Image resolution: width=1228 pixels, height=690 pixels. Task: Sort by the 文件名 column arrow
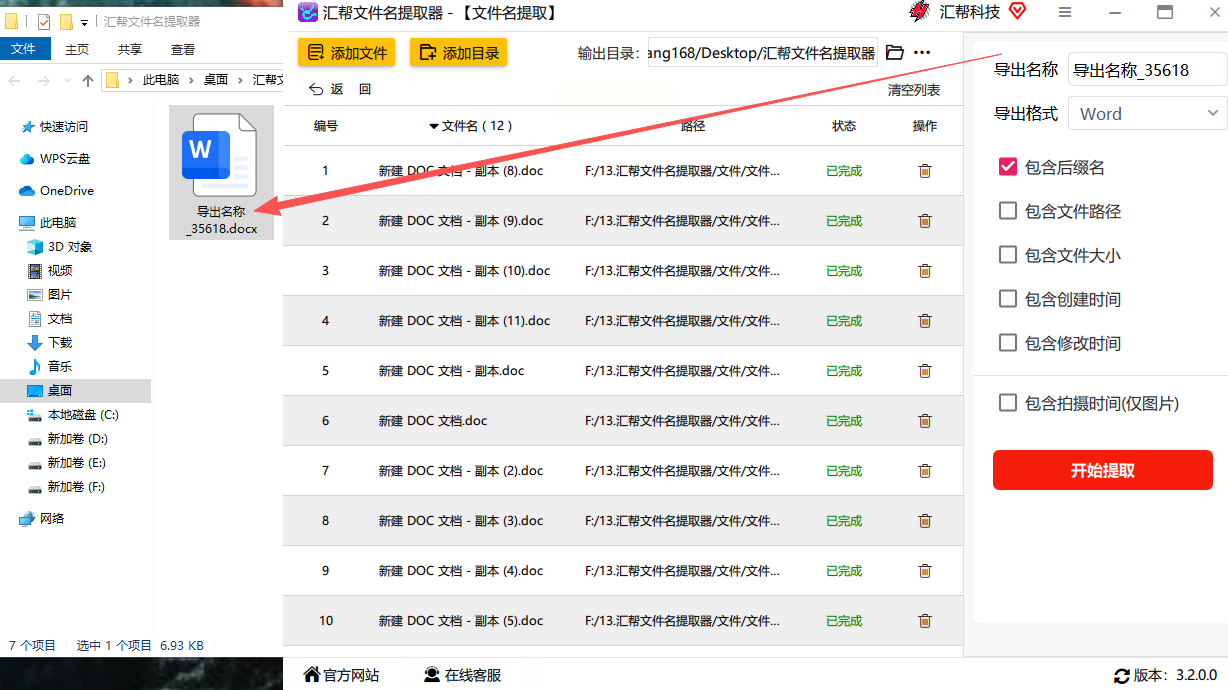(x=434, y=126)
